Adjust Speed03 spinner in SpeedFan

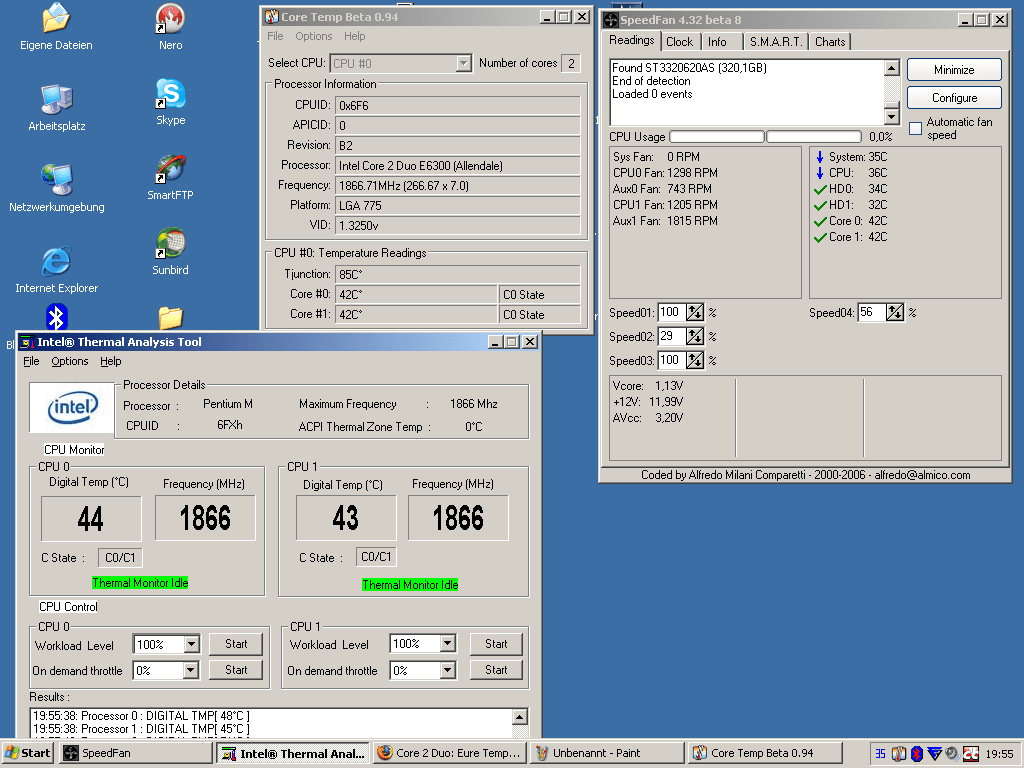(695, 360)
